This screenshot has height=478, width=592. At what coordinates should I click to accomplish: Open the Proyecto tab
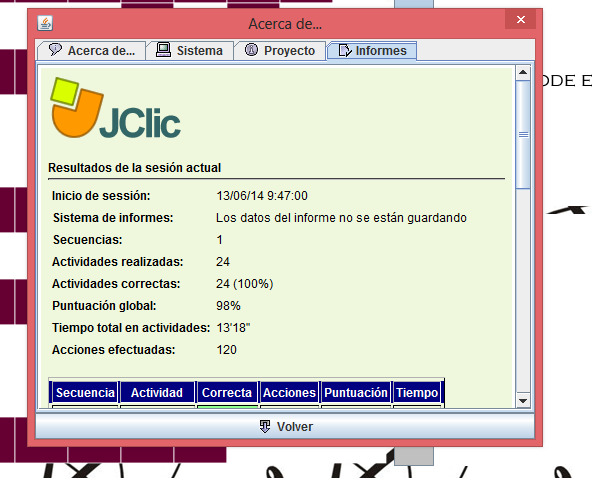pos(280,51)
